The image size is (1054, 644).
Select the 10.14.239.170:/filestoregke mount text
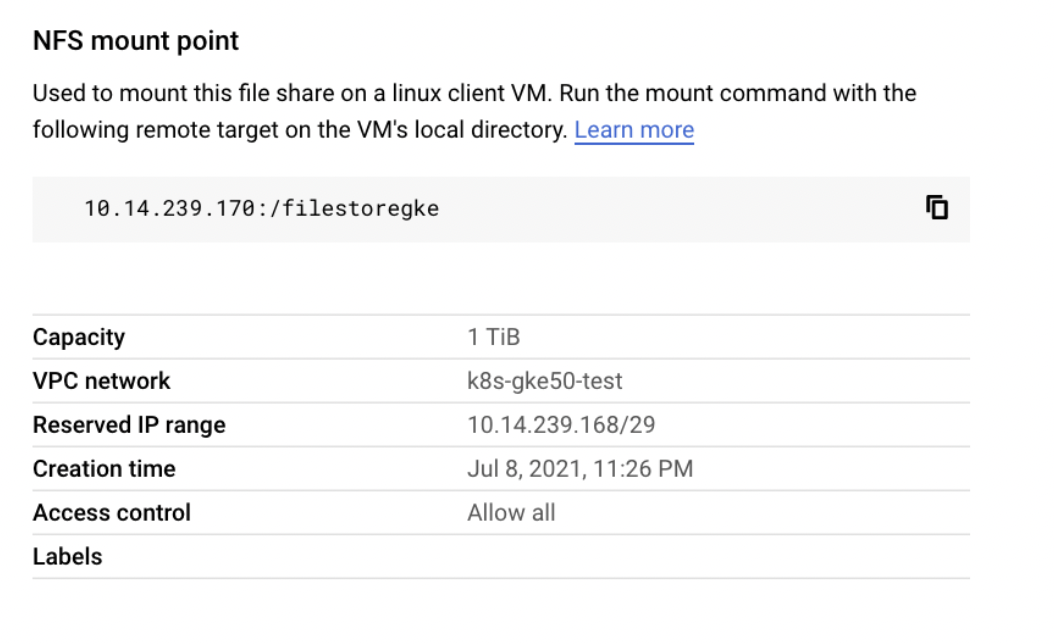(x=261, y=208)
